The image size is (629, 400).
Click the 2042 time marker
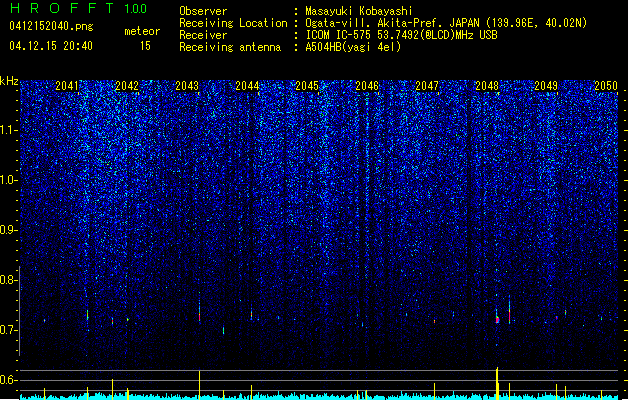[127, 86]
